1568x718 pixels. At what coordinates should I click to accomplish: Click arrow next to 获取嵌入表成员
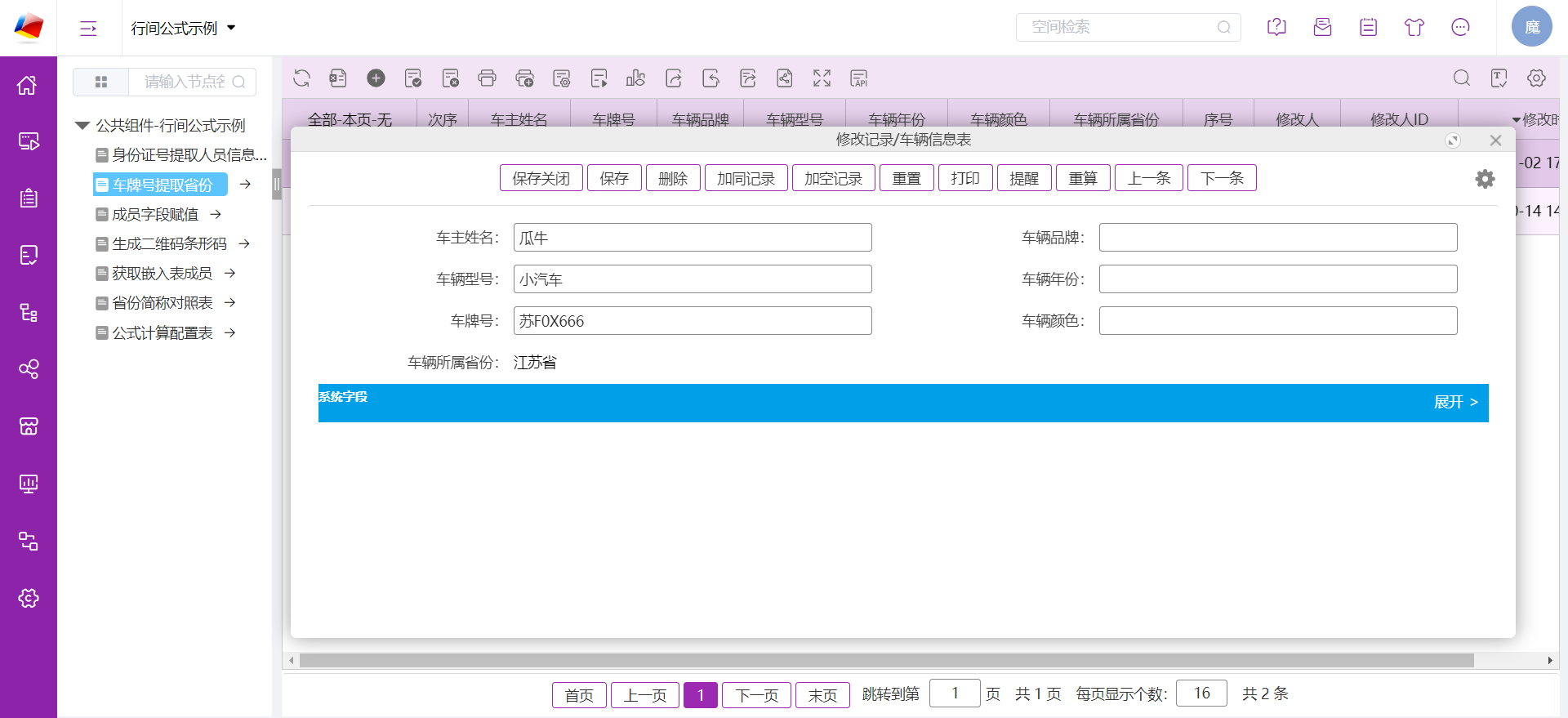[230, 273]
